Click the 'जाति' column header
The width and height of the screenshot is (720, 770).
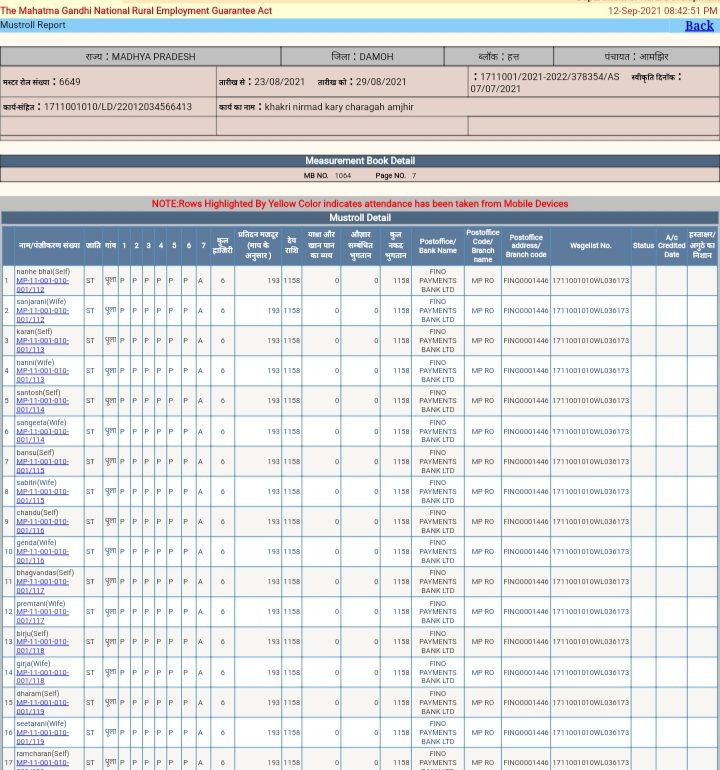pos(93,246)
